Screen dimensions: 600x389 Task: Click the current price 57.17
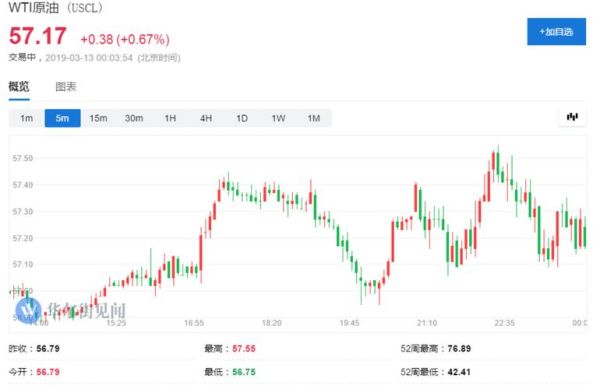38,36
